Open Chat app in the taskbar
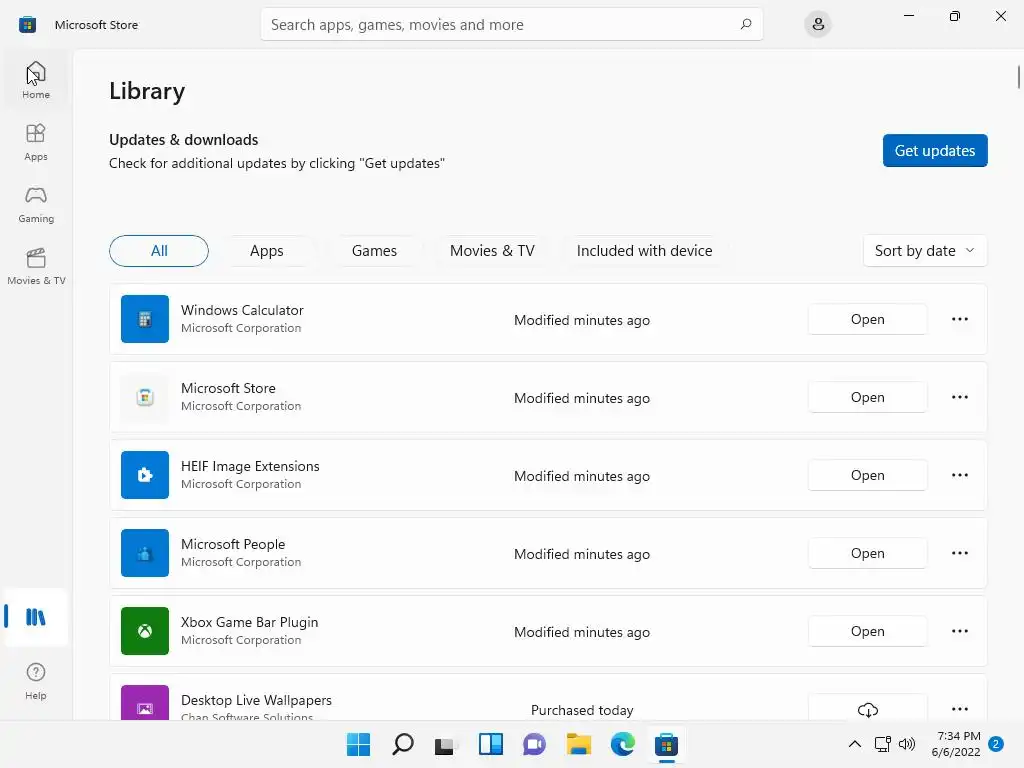The width and height of the screenshot is (1024, 768). coord(534,744)
